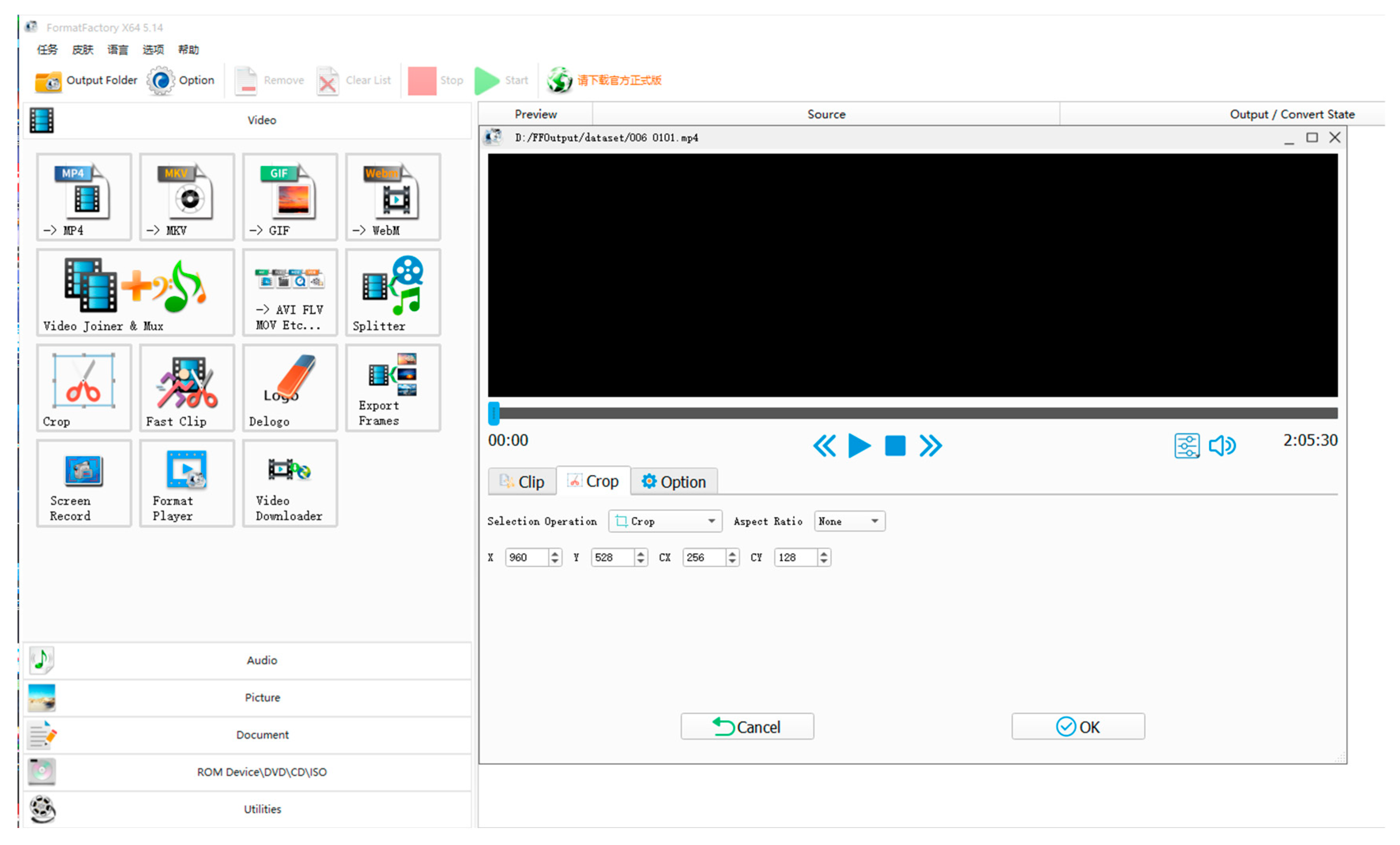
Task: Select the GIF converter icon
Action: (x=290, y=196)
